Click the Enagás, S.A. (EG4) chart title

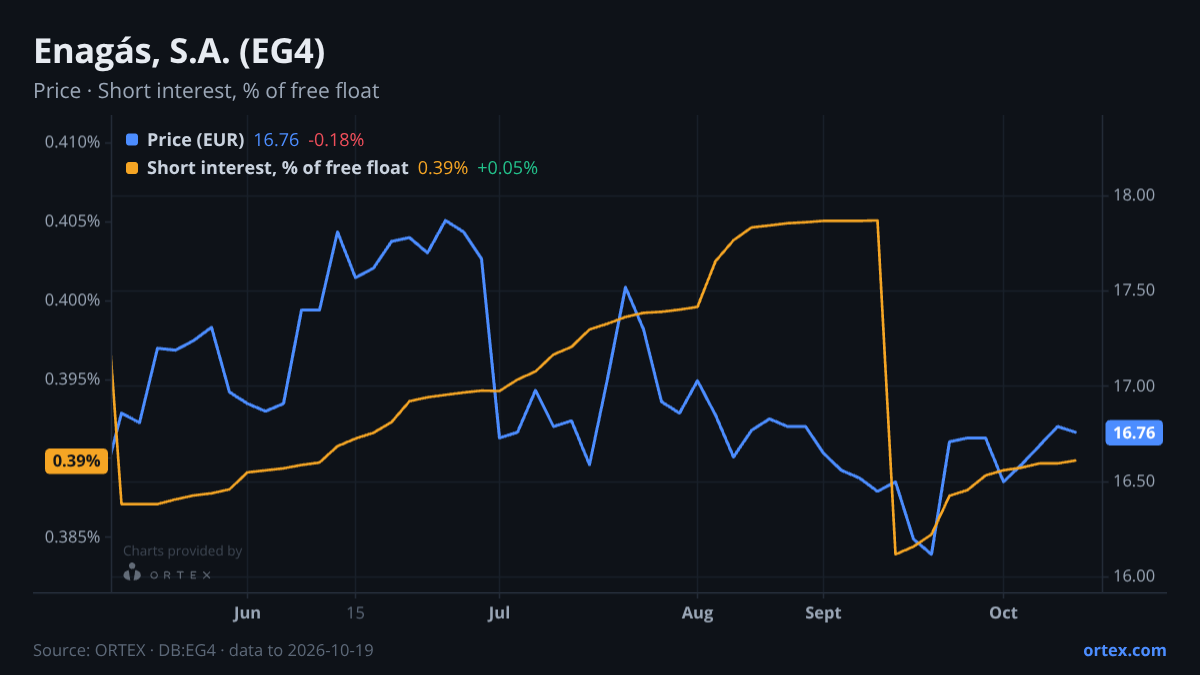[x=179, y=51]
